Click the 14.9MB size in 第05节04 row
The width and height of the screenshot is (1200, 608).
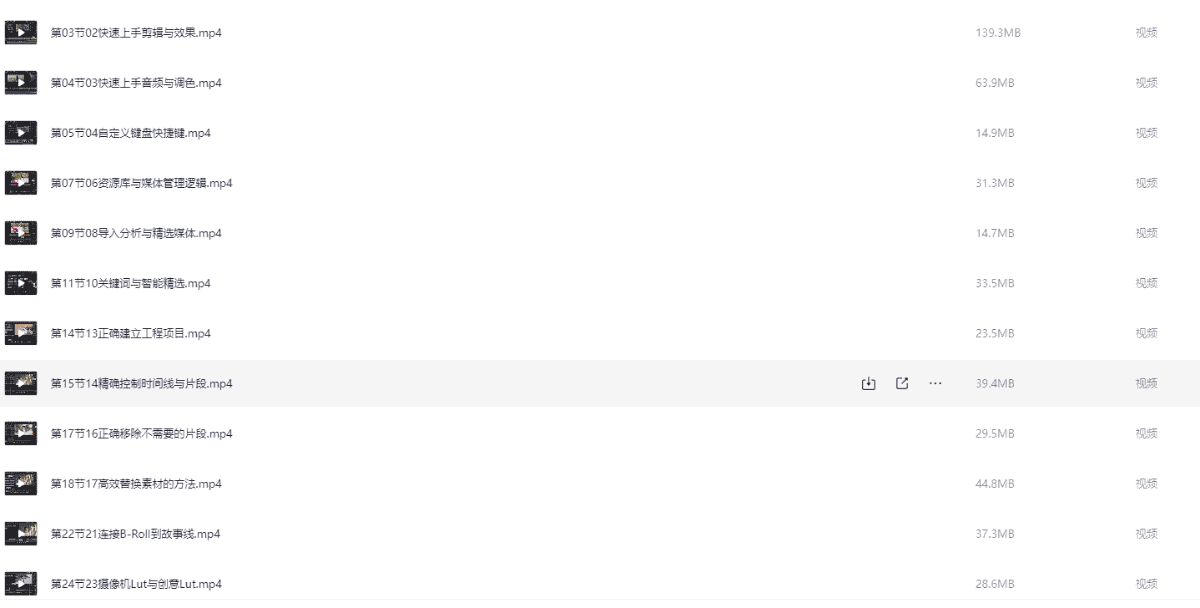pos(995,133)
